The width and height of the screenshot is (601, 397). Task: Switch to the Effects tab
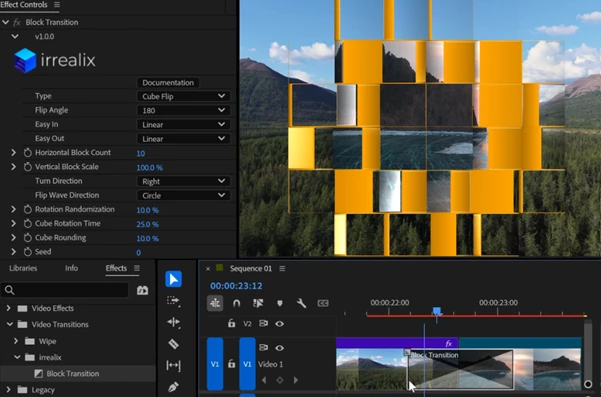tap(116, 268)
